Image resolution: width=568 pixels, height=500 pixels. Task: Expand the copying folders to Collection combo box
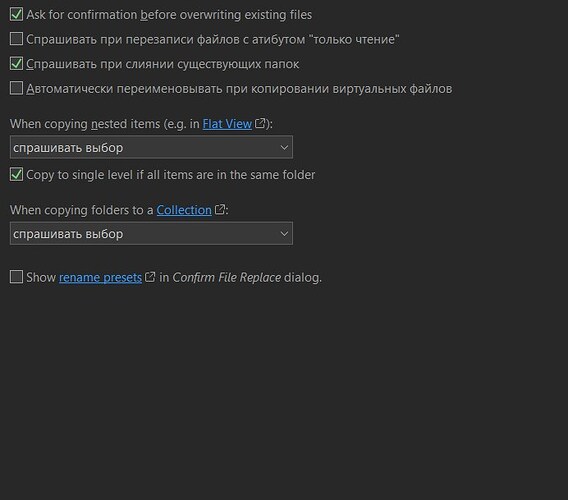click(151, 233)
